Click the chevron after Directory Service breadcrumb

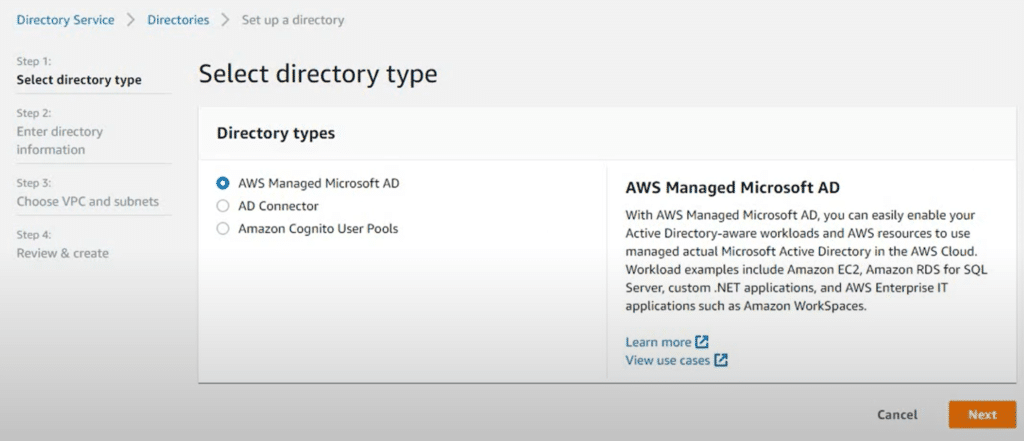tap(131, 20)
